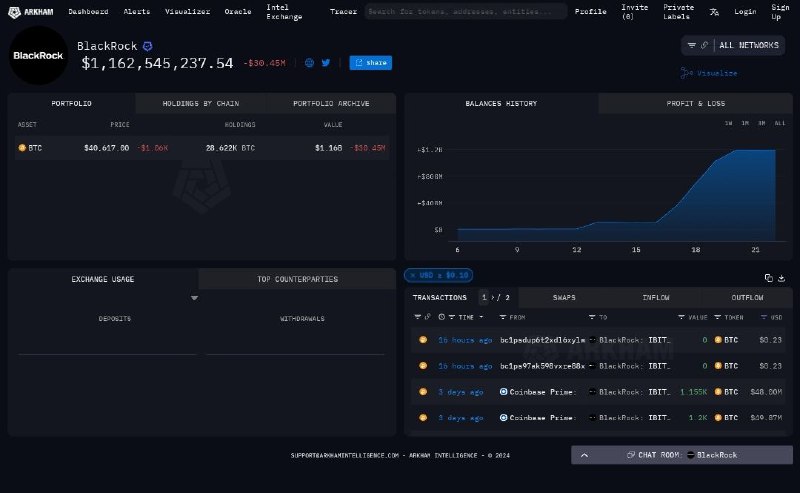Click the search field for tokens and addresses
The image size is (800, 493).
coord(465,11)
